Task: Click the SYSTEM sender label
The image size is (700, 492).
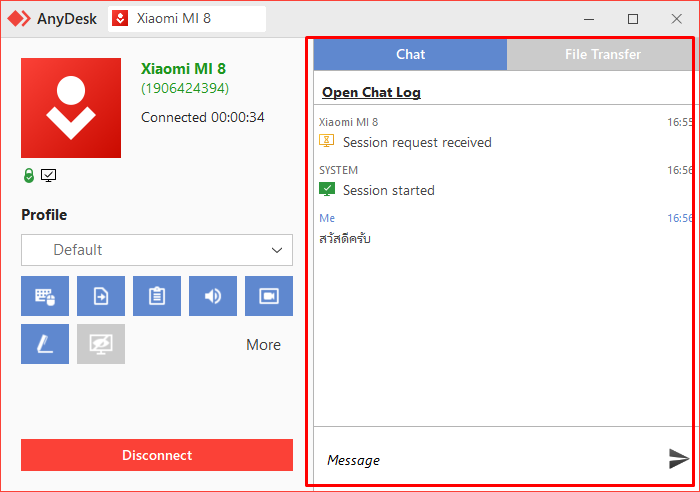Action: [x=338, y=170]
